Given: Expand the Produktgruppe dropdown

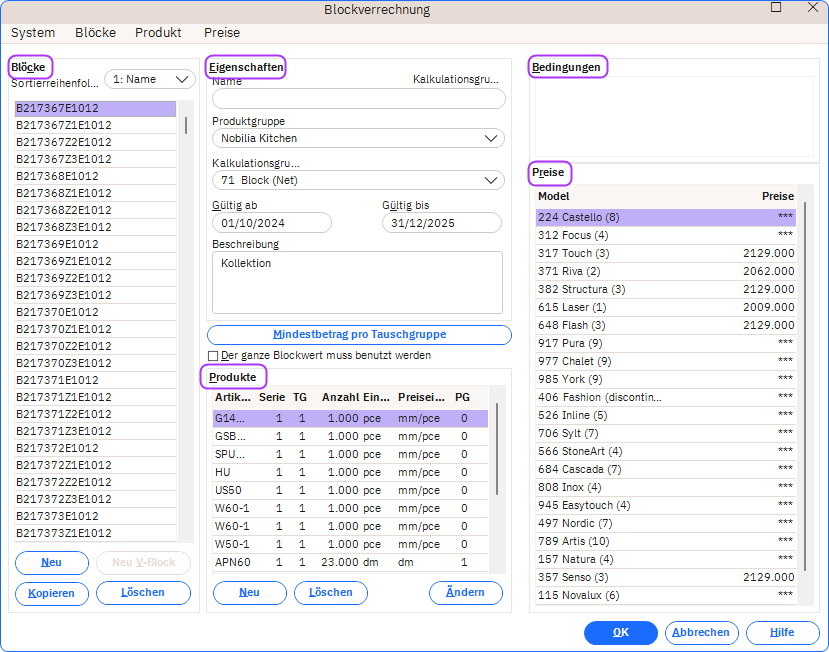Looking at the screenshot, I should pos(358,138).
